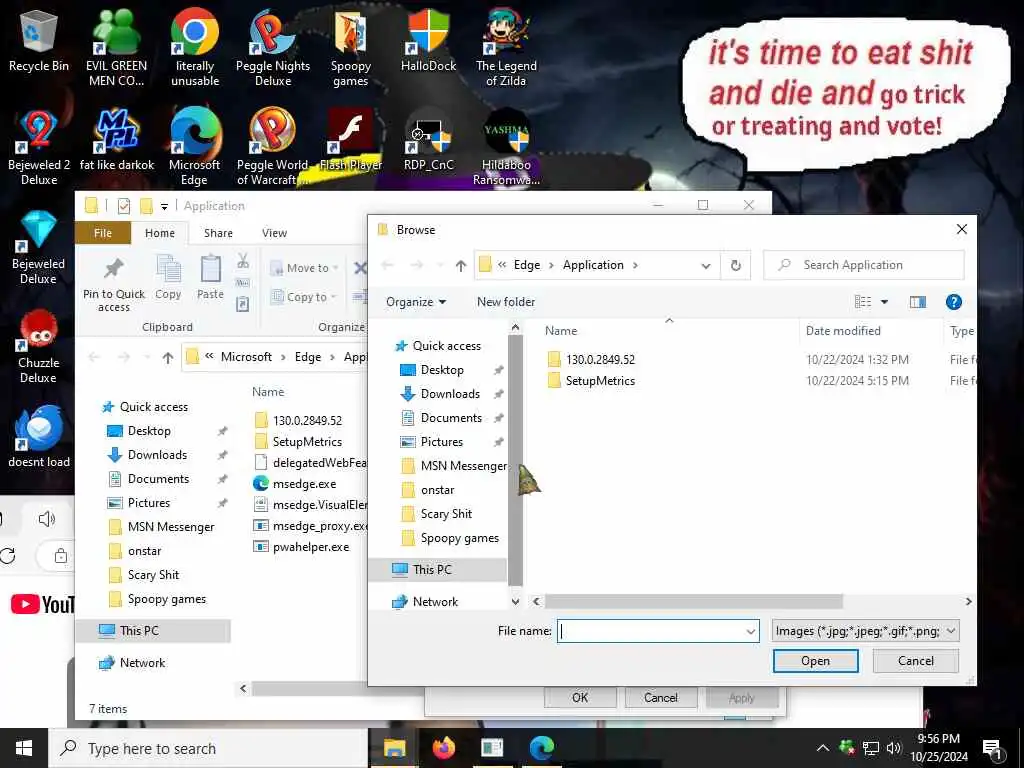Select Network in Explorer window sidebar

pyautogui.click(x=142, y=663)
